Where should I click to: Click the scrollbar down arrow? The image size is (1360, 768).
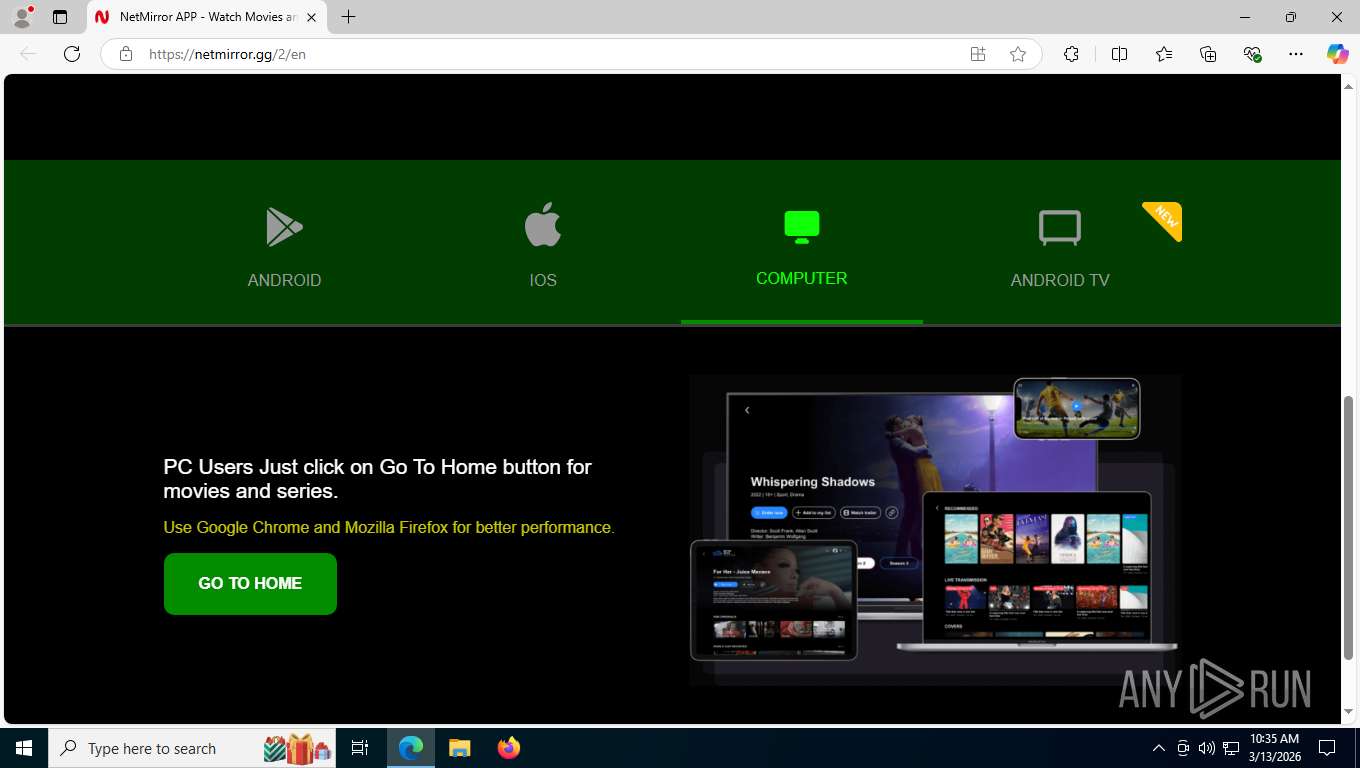(x=1348, y=711)
